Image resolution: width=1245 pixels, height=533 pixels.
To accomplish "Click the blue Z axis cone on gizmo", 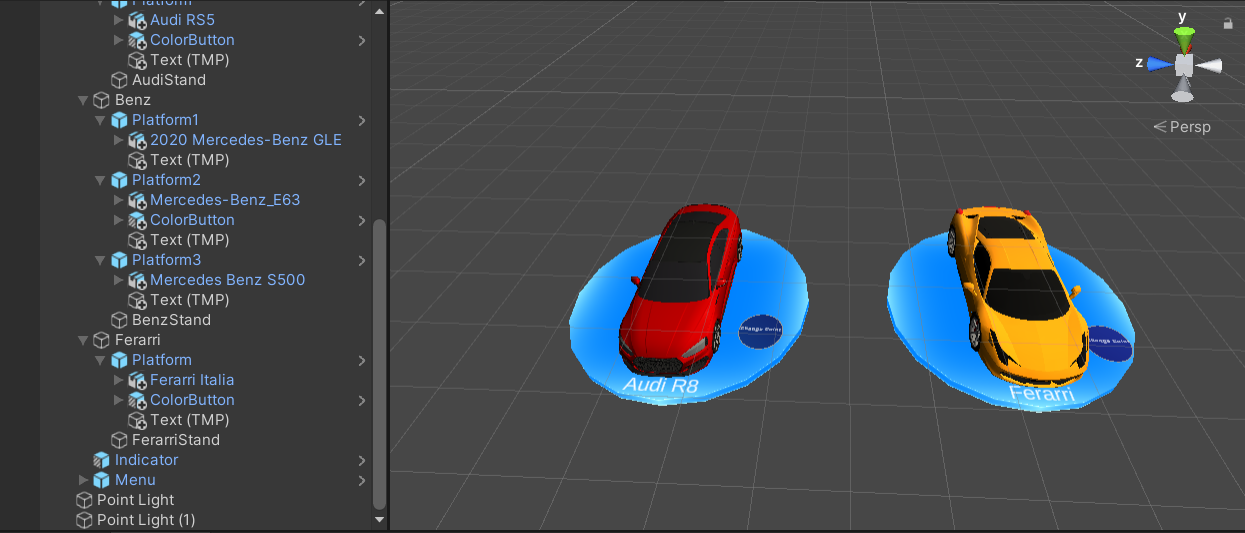I will (1160, 64).
